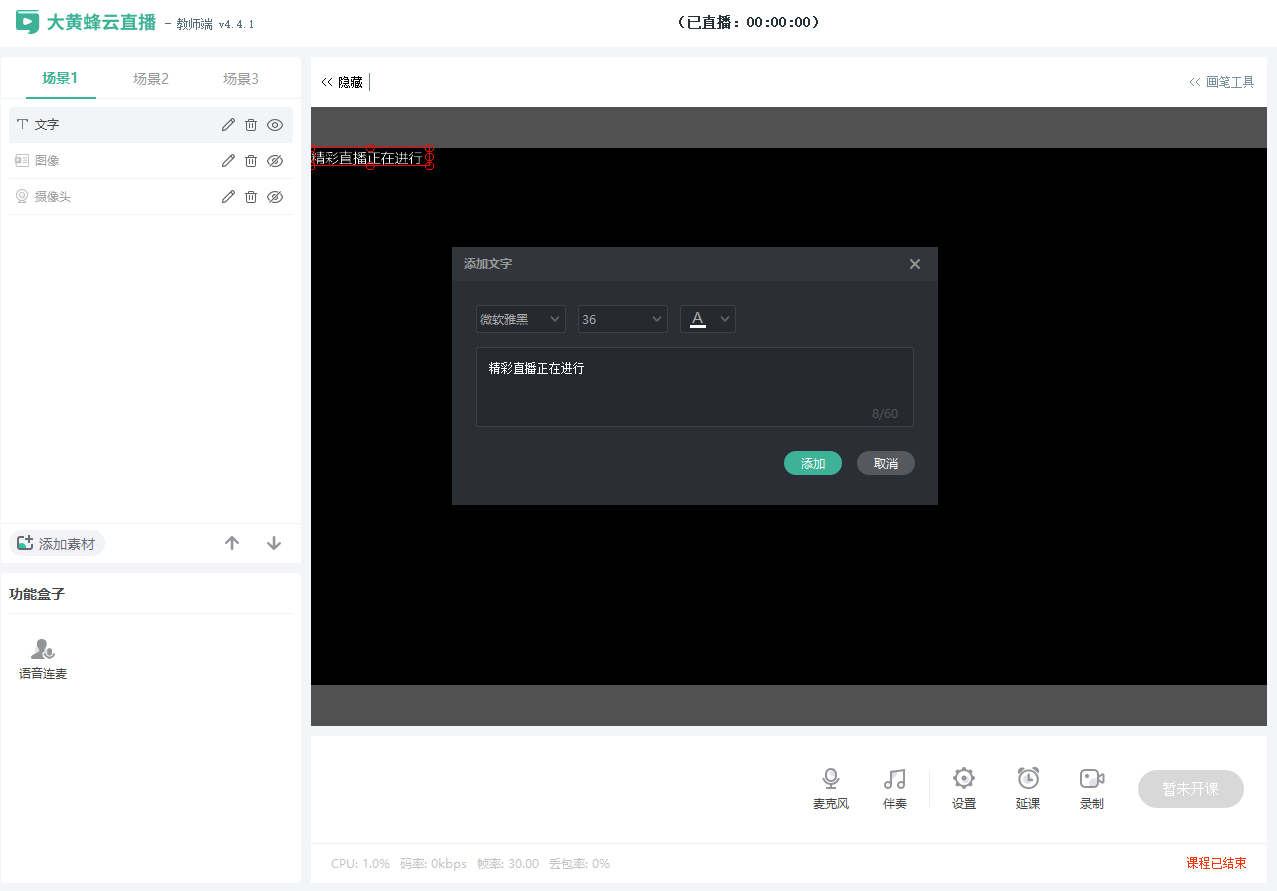Move selected source down with arrow
Screen dimensions: 1277x891
coord(274,543)
